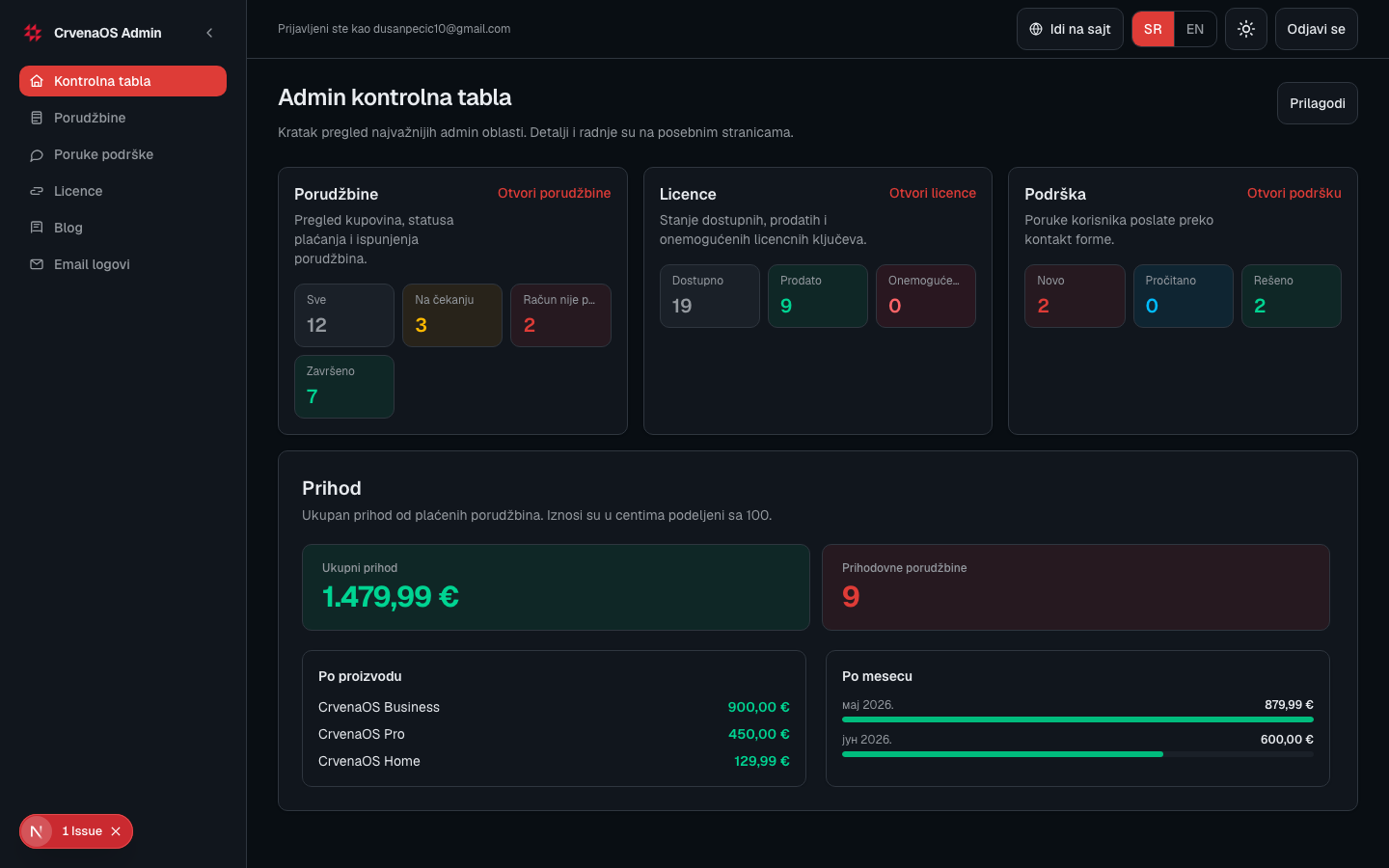Screen dimensions: 1389x868
Task: Click the Poruke podrške chat icon
Action: [x=37, y=154]
